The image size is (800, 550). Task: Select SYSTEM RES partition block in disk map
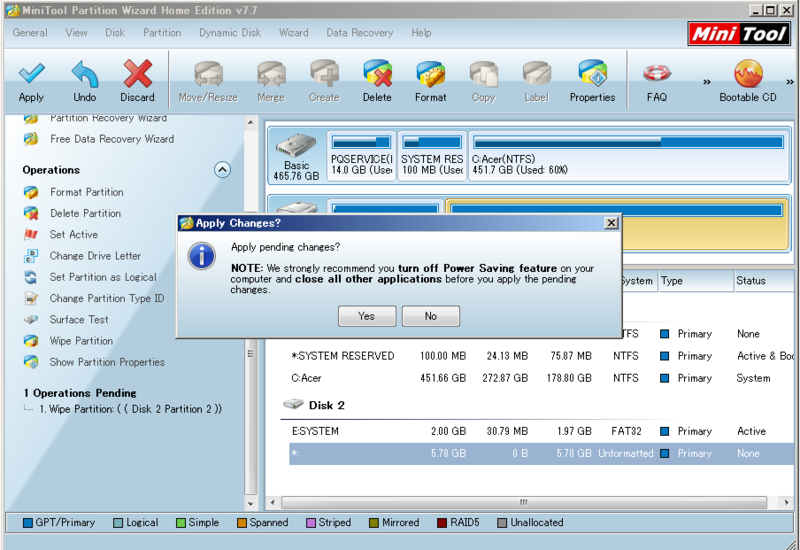coord(432,156)
